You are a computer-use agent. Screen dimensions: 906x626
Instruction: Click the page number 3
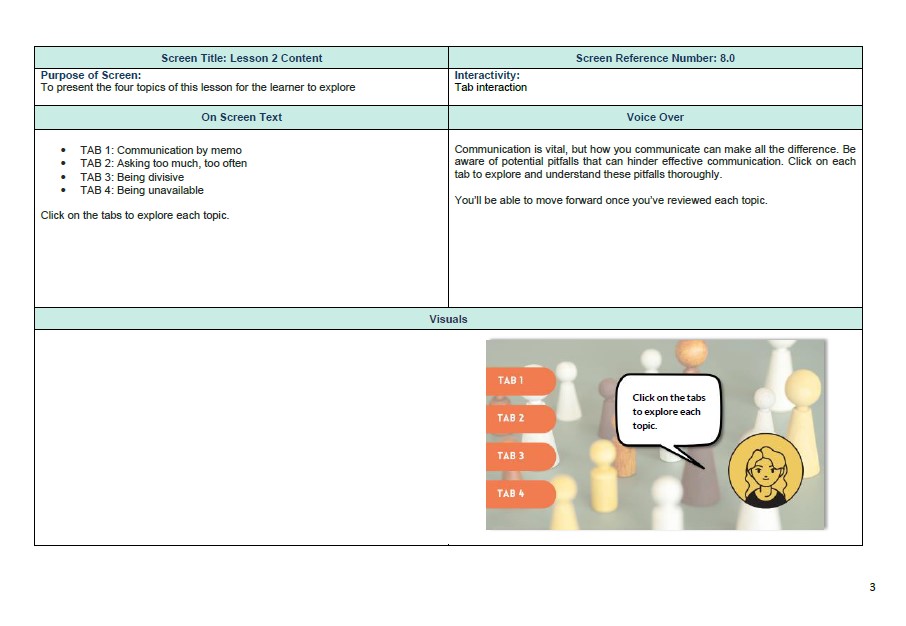click(872, 587)
